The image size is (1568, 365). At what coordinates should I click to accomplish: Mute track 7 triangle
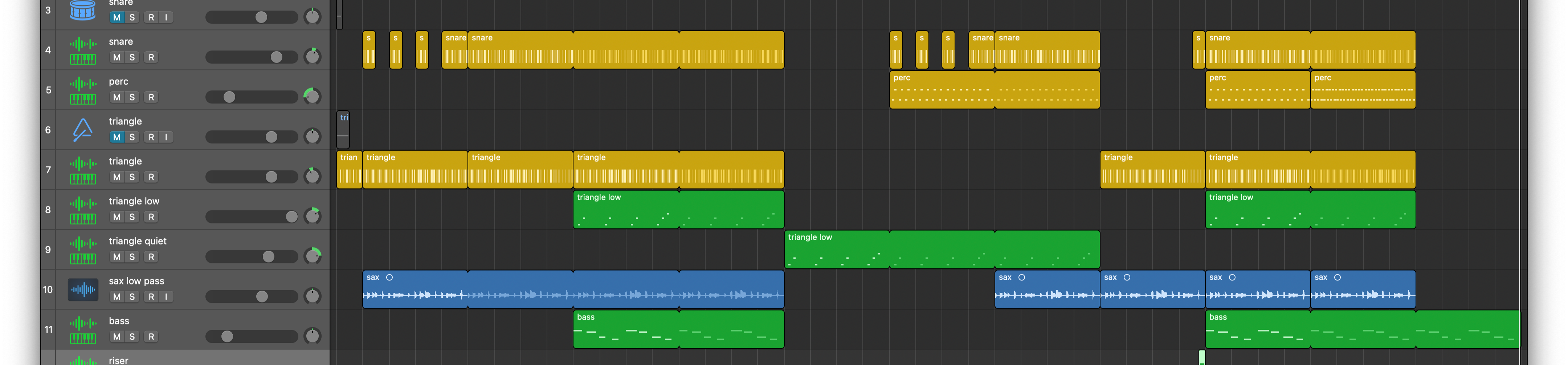tap(117, 177)
